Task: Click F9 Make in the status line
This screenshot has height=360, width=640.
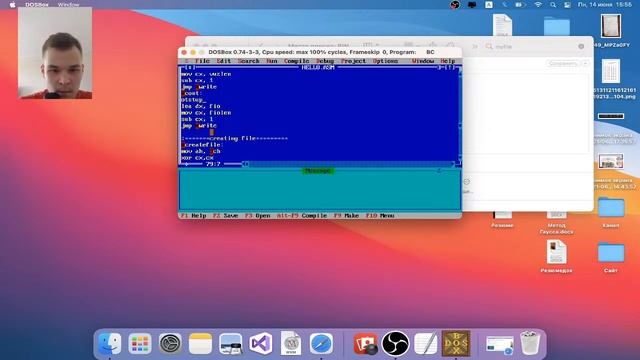Action: pos(347,216)
